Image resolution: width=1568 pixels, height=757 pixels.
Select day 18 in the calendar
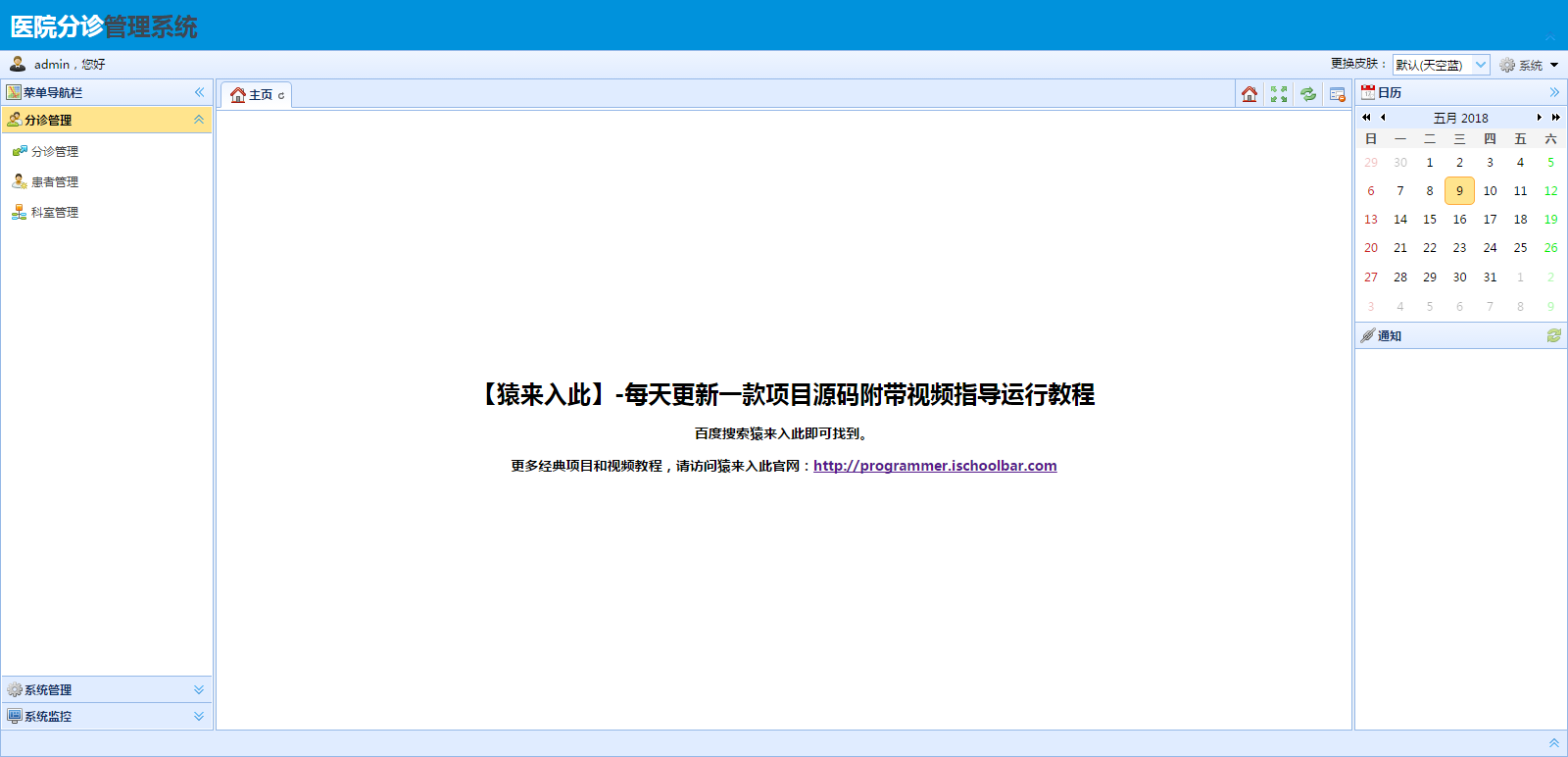(1520, 219)
